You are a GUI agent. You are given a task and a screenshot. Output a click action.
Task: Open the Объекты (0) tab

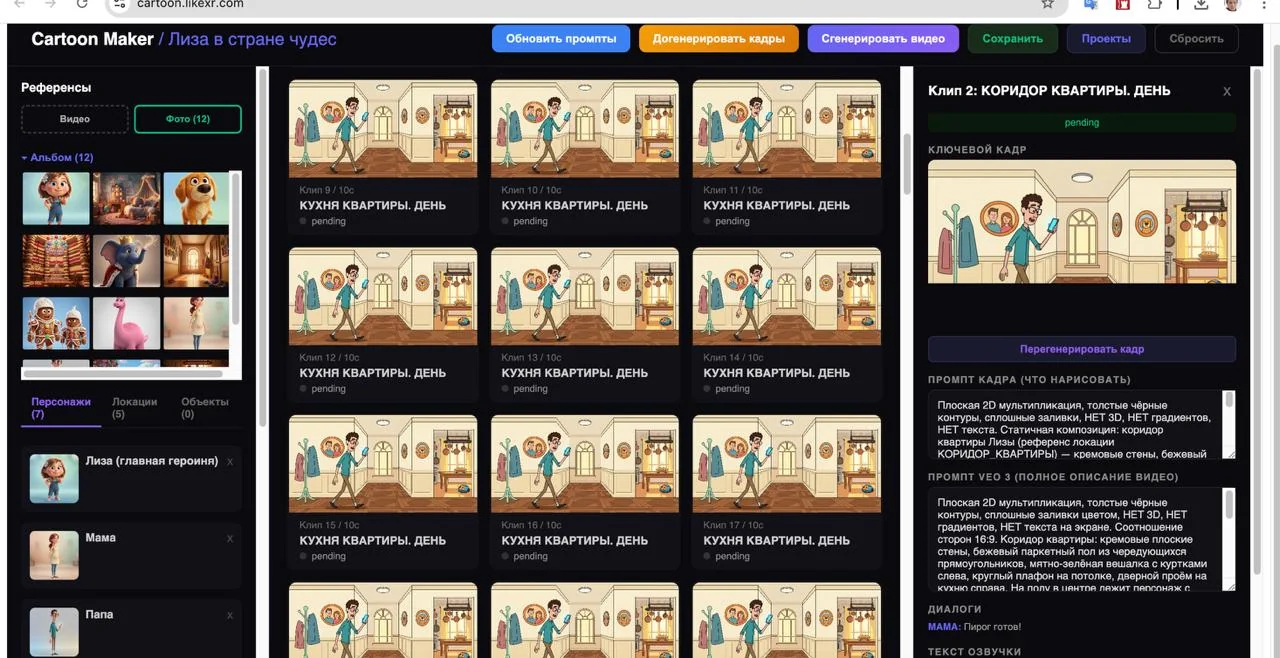point(204,407)
